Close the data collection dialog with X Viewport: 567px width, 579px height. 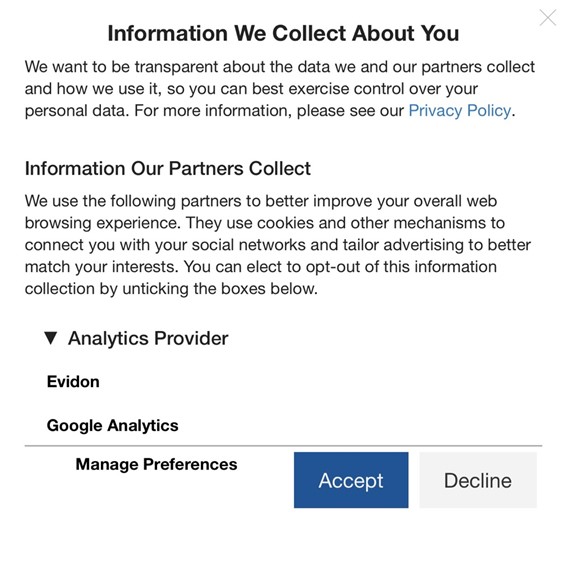[547, 18]
